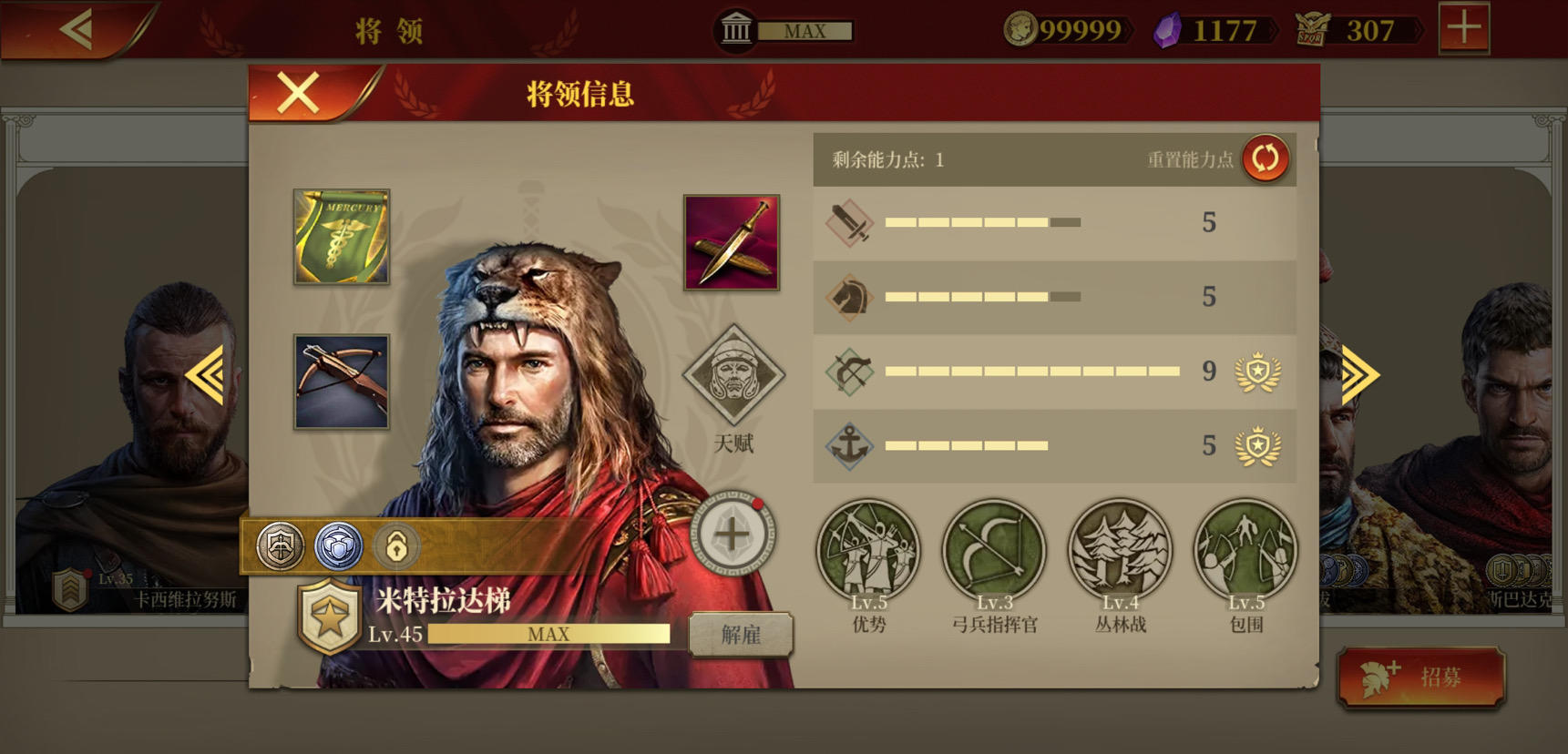Open the 天赋 talent helmet icon

pyautogui.click(x=733, y=375)
